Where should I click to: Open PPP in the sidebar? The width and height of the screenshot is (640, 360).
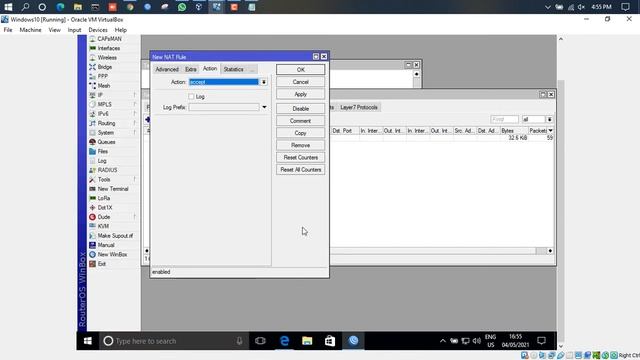102,76
